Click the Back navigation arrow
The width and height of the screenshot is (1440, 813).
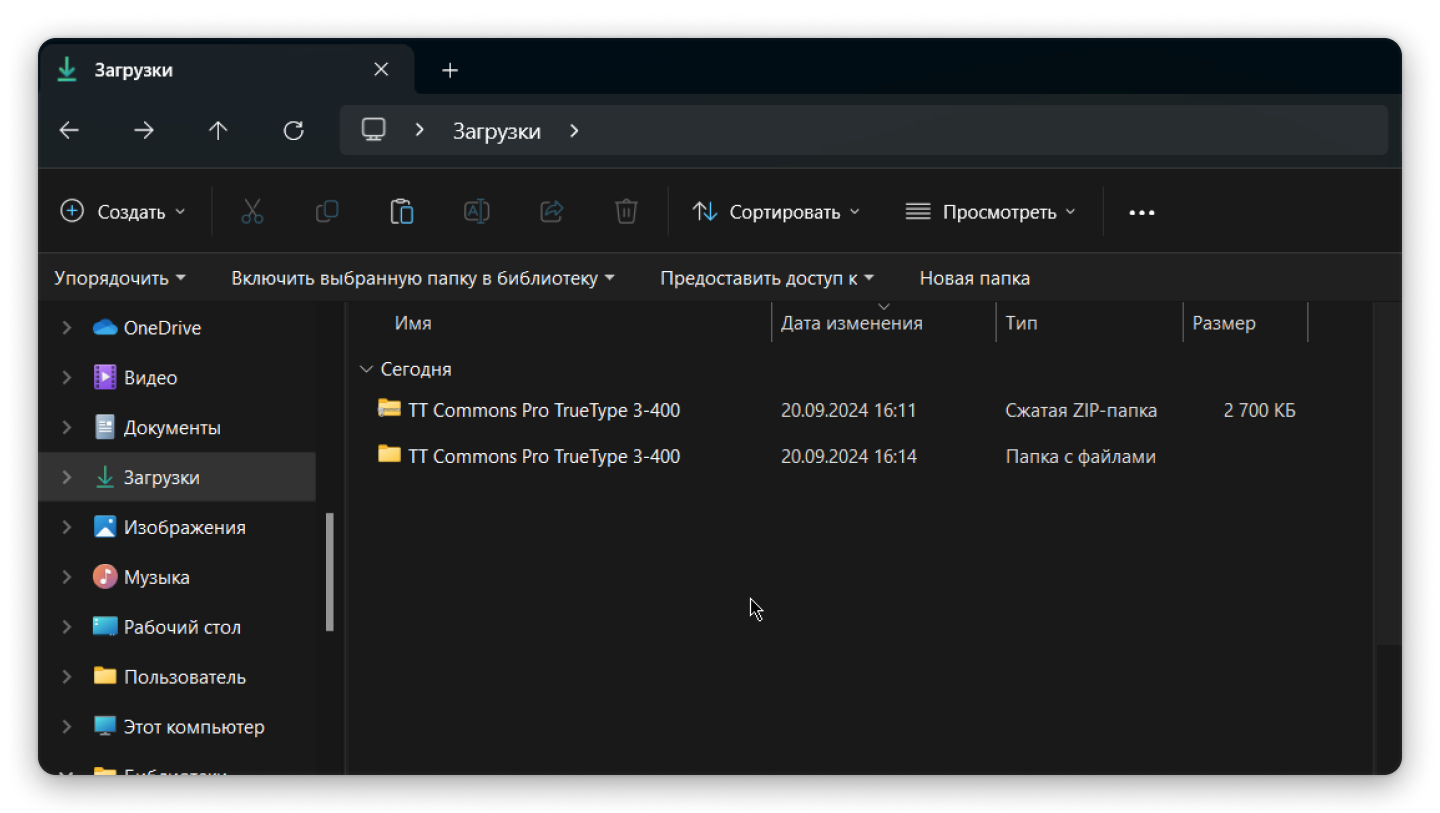(69, 131)
